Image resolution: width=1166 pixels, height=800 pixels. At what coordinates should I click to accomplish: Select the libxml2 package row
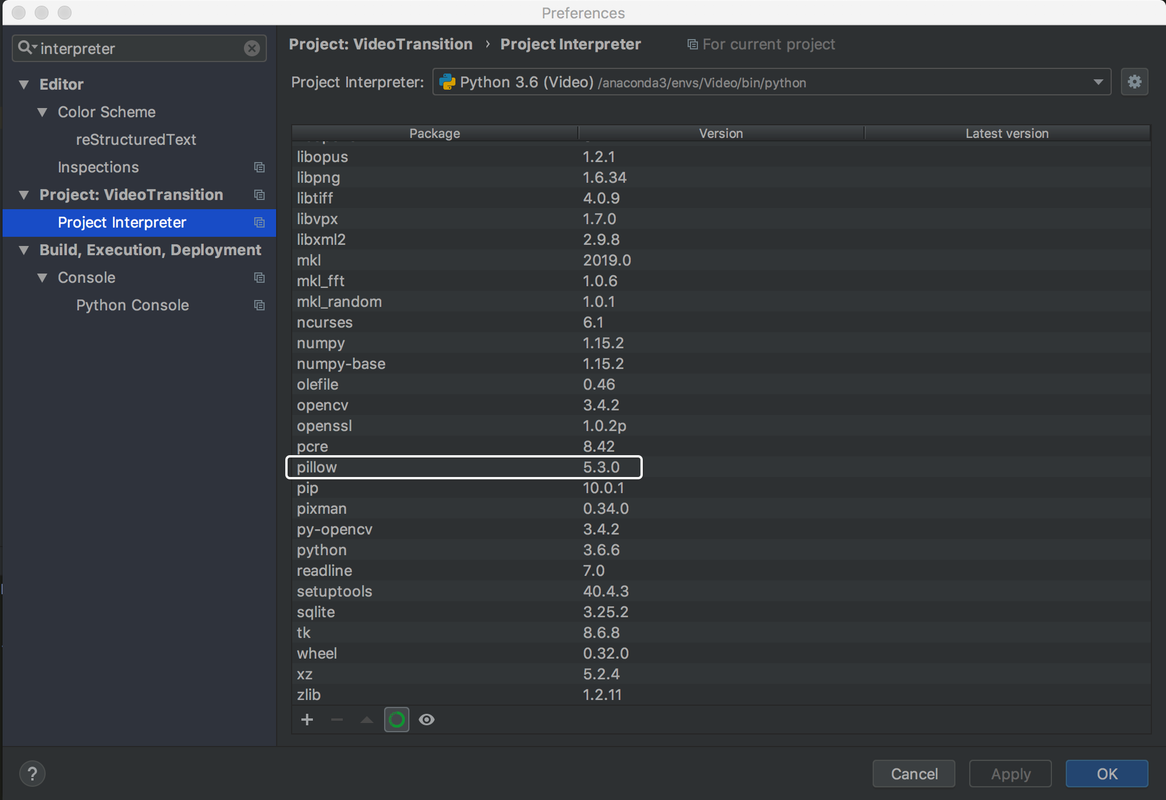721,239
